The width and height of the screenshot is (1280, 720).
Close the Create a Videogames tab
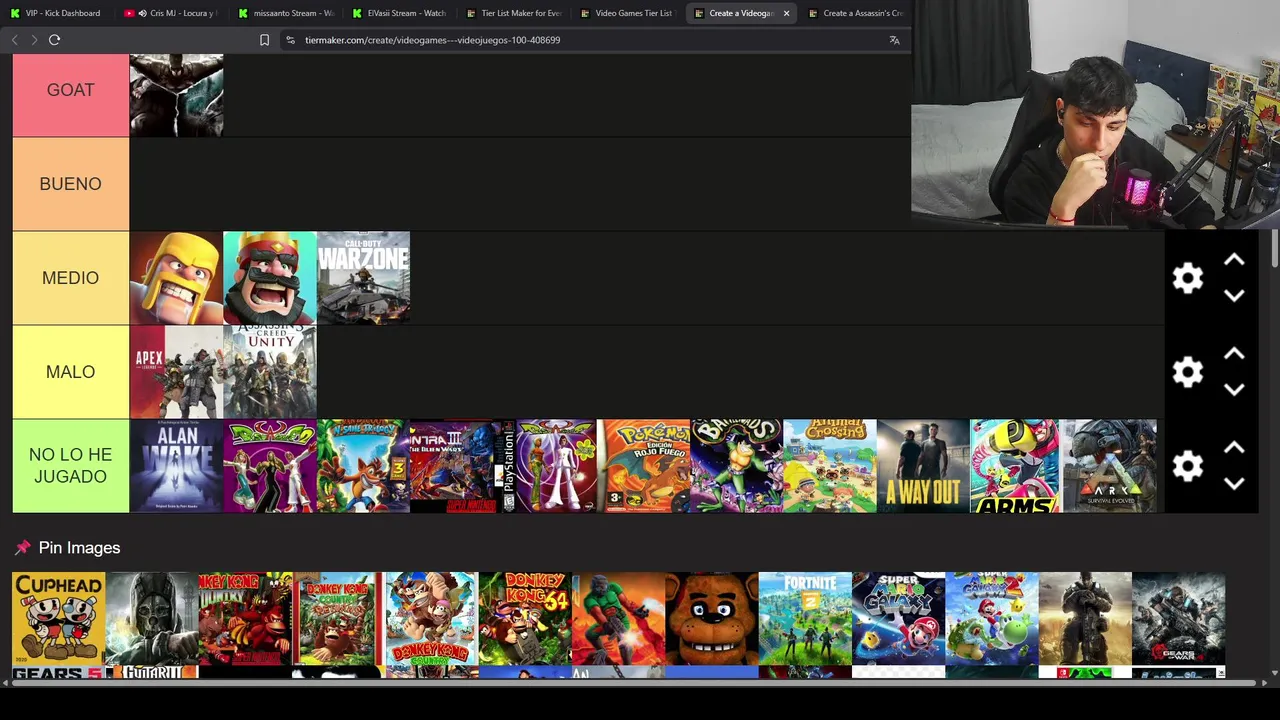coord(786,13)
